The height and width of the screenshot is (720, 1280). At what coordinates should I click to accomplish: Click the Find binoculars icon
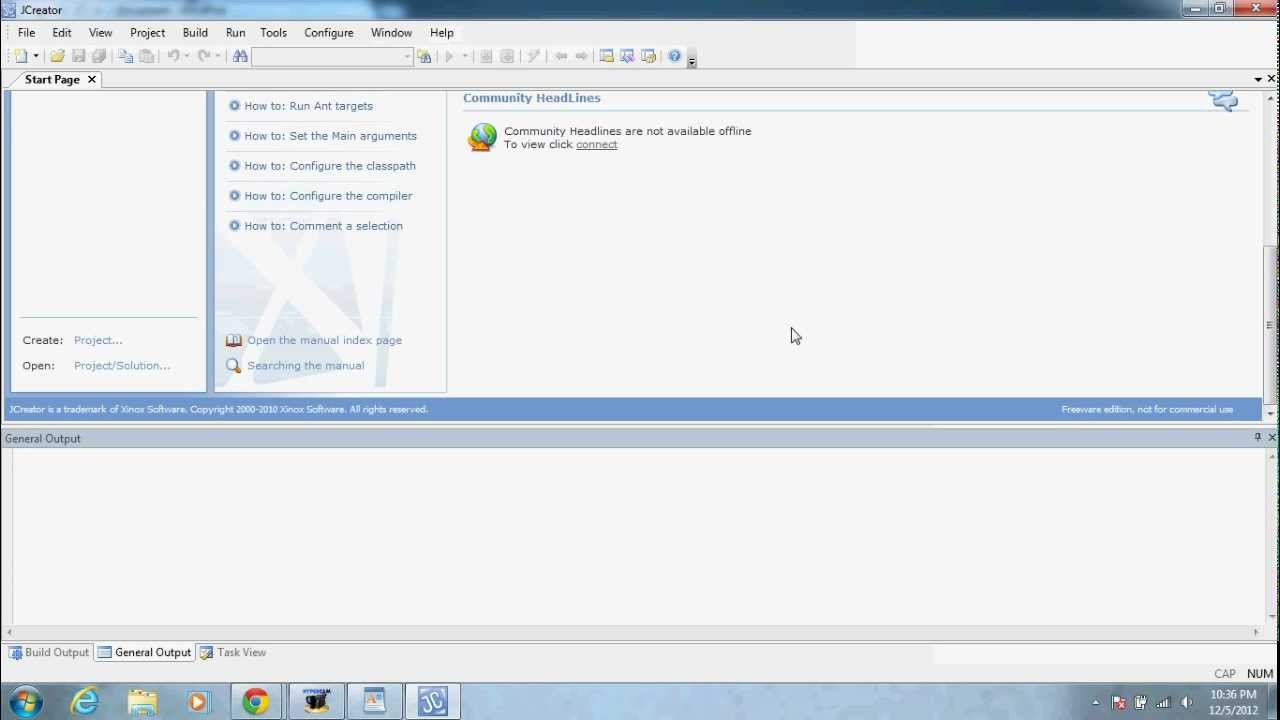click(x=240, y=57)
